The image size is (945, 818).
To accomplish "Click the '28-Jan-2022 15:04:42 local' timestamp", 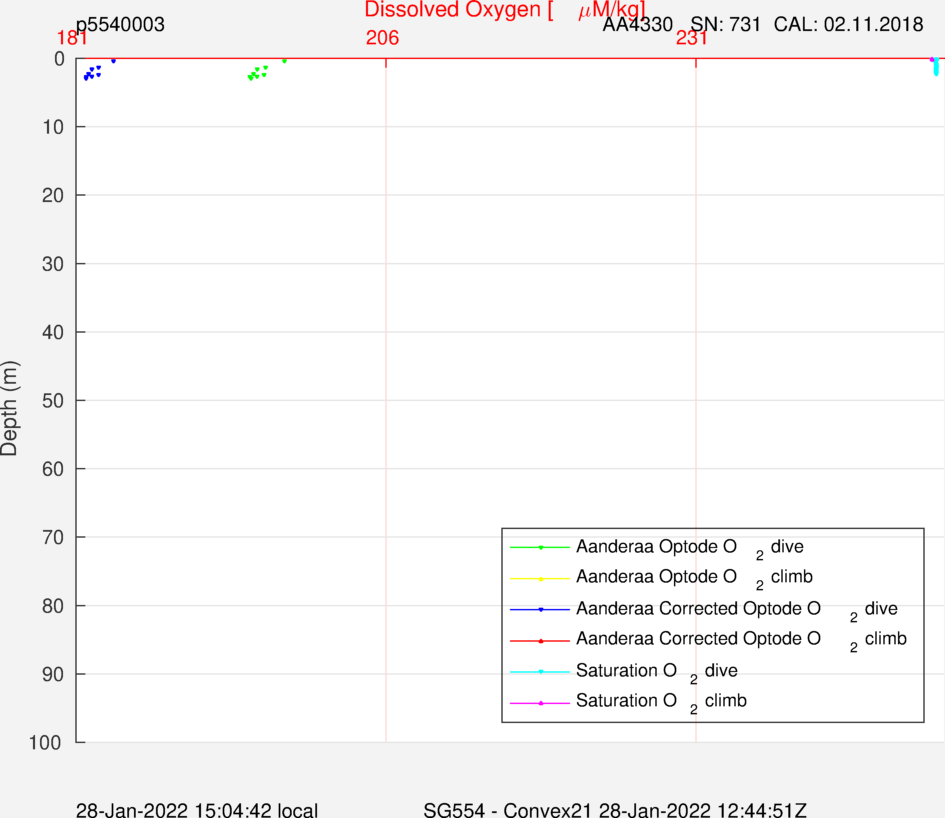I will point(196,810).
